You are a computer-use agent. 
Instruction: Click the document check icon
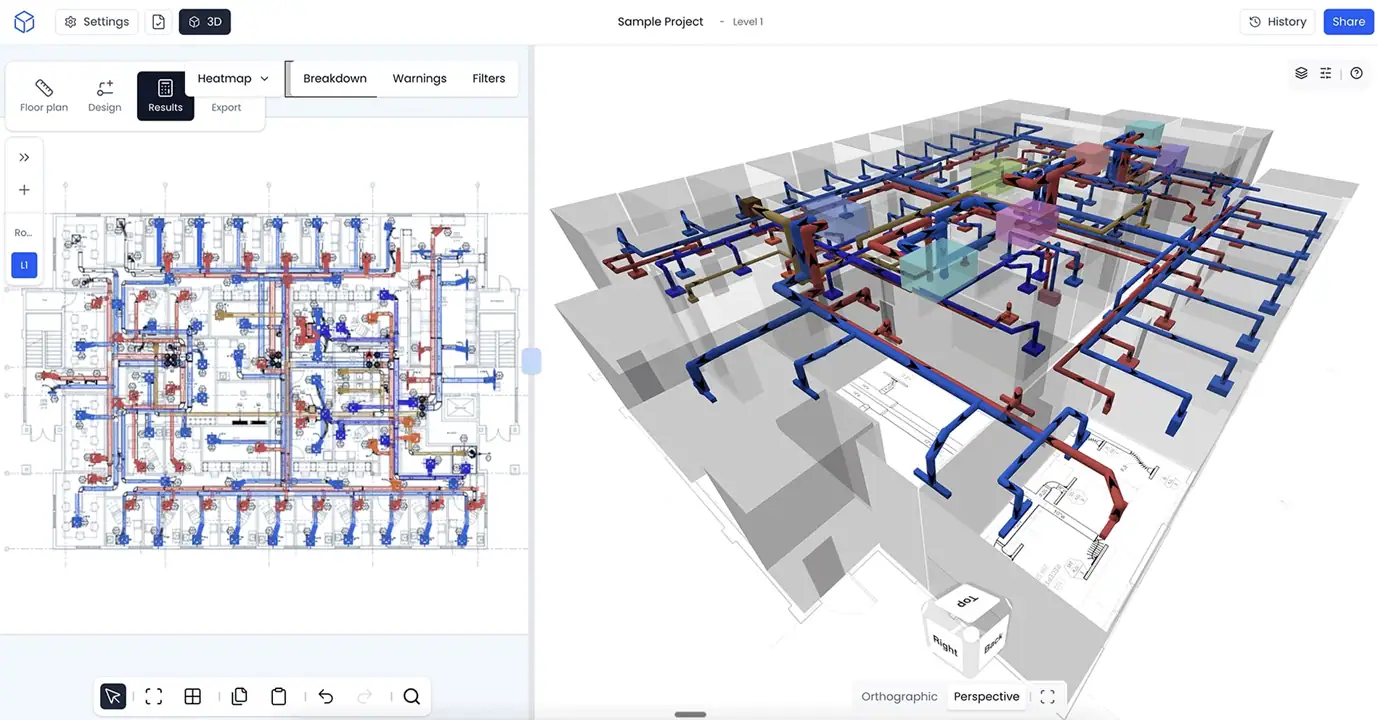tap(158, 22)
